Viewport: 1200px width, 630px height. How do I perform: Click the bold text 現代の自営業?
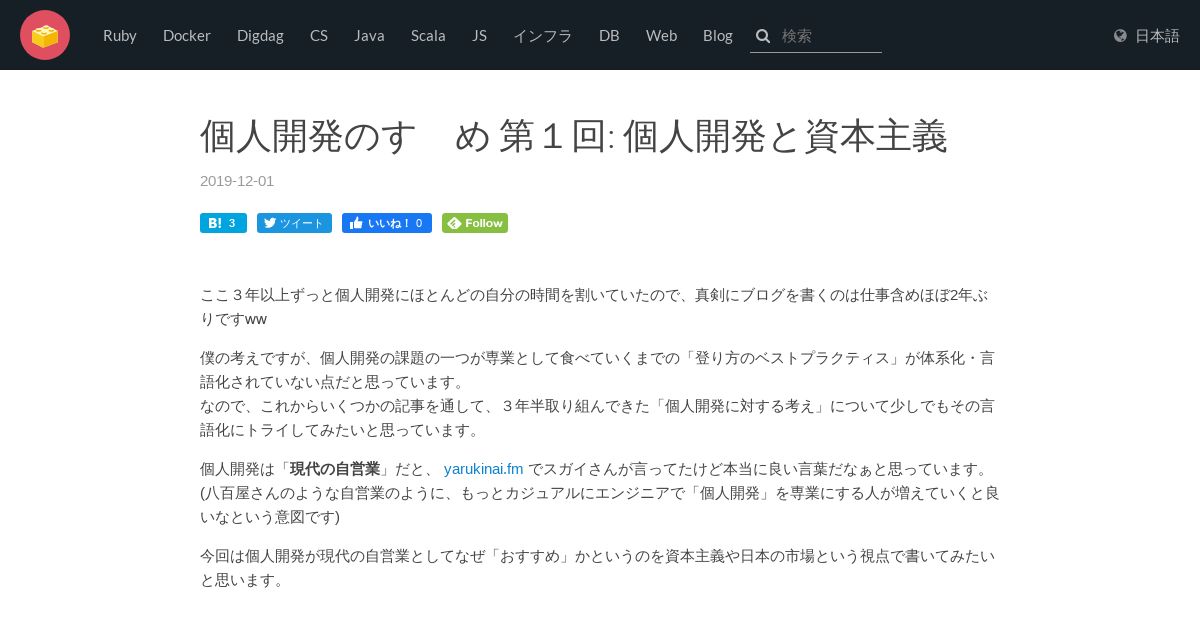[335, 468]
